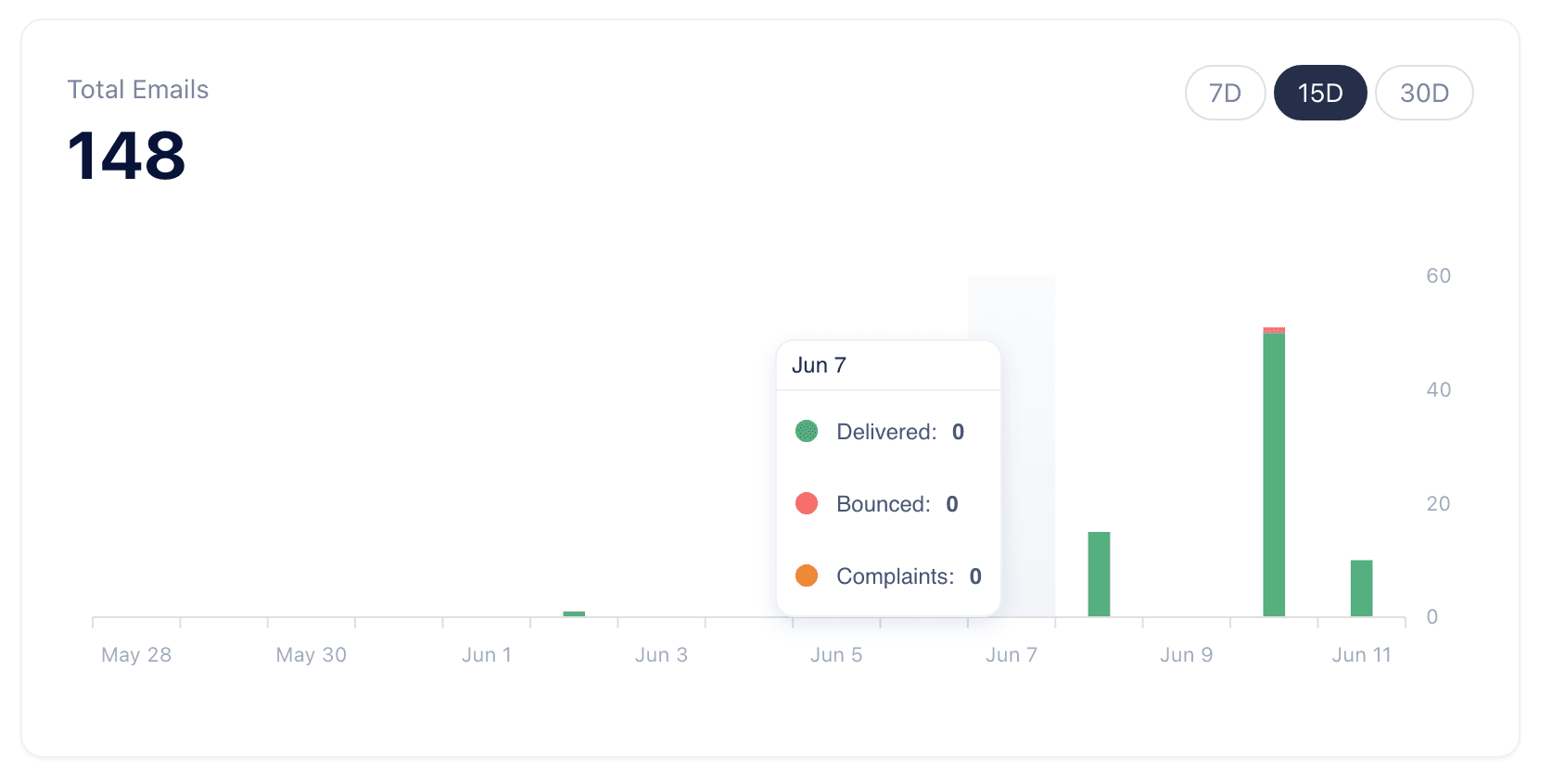This screenshot has height=784, width=1565.
Task: Click the 148 total count
Action: pos(126,157)
